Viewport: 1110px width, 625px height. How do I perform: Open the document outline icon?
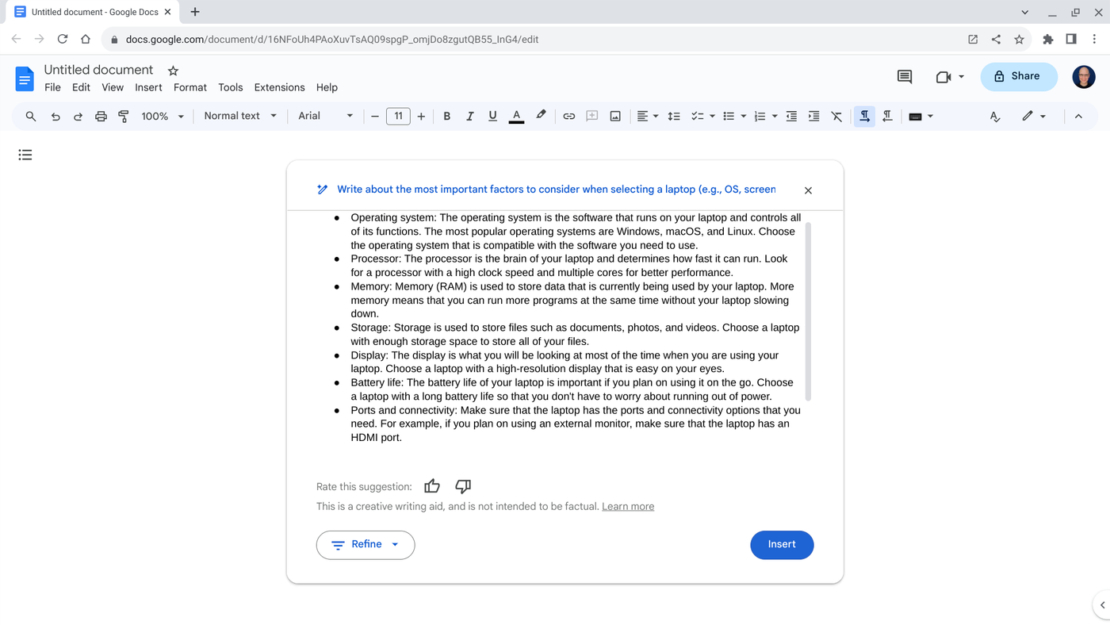25,154
